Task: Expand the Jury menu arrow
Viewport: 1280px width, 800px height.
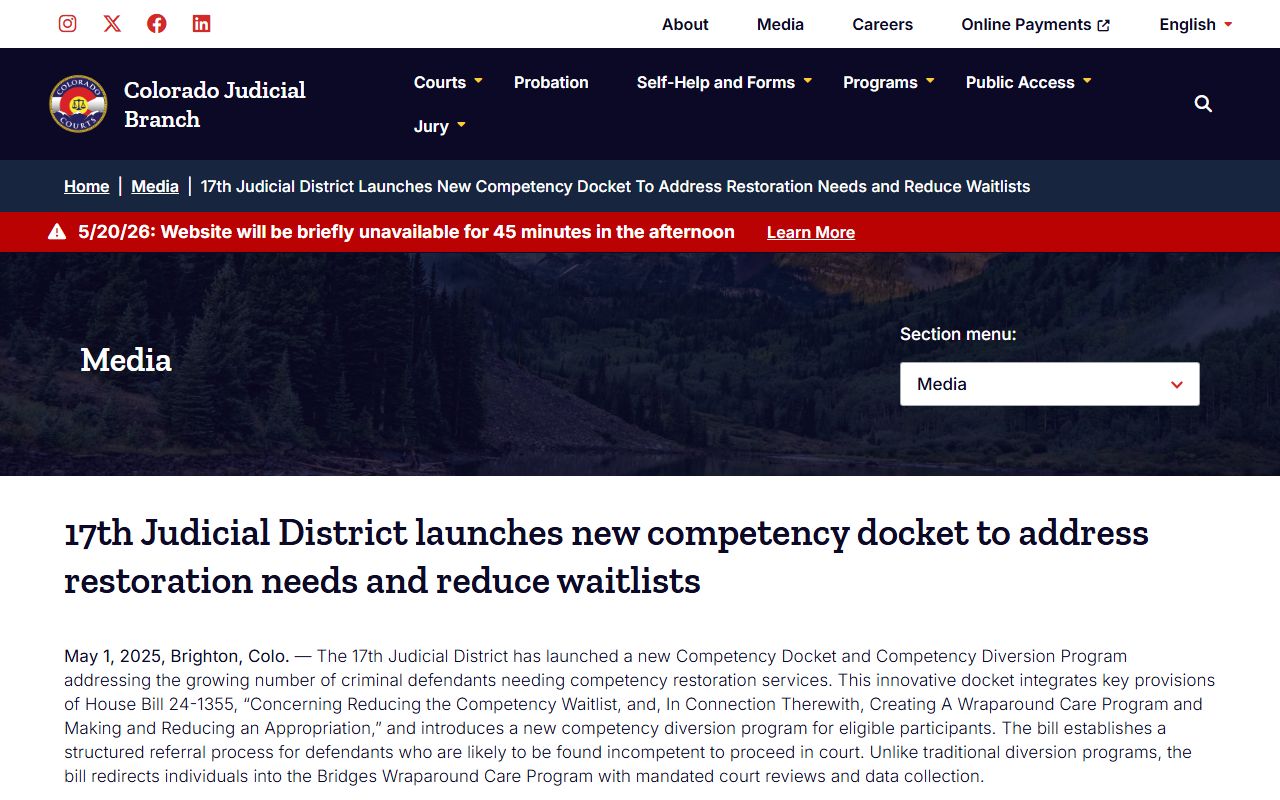Action: click(x=461, y=125)
